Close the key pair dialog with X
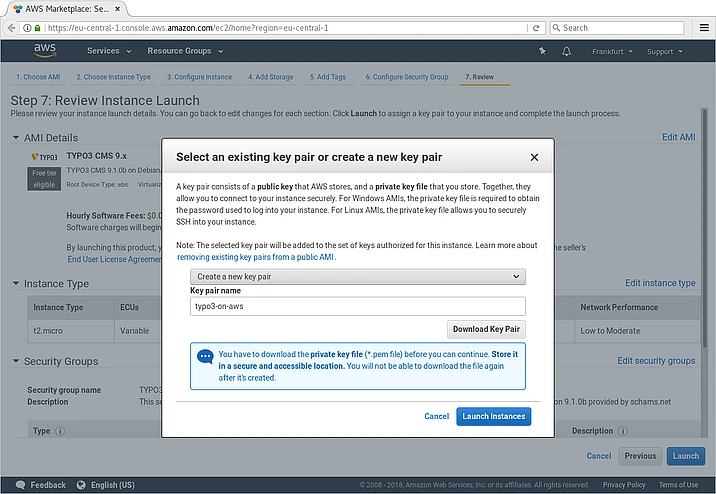 (x=534, y=157)
